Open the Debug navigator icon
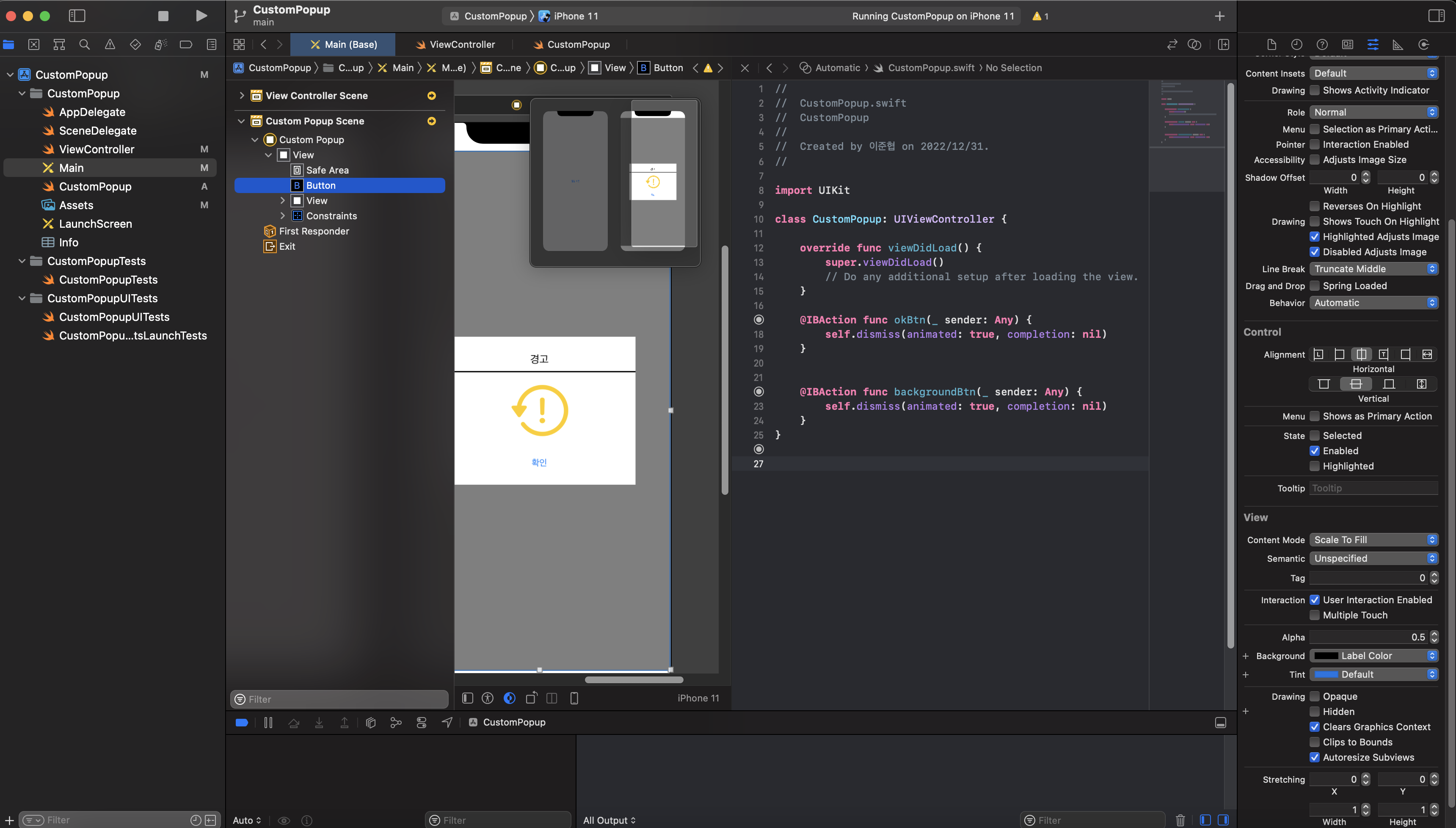This screenshot has width=1456, height=828. coord(161,44)
